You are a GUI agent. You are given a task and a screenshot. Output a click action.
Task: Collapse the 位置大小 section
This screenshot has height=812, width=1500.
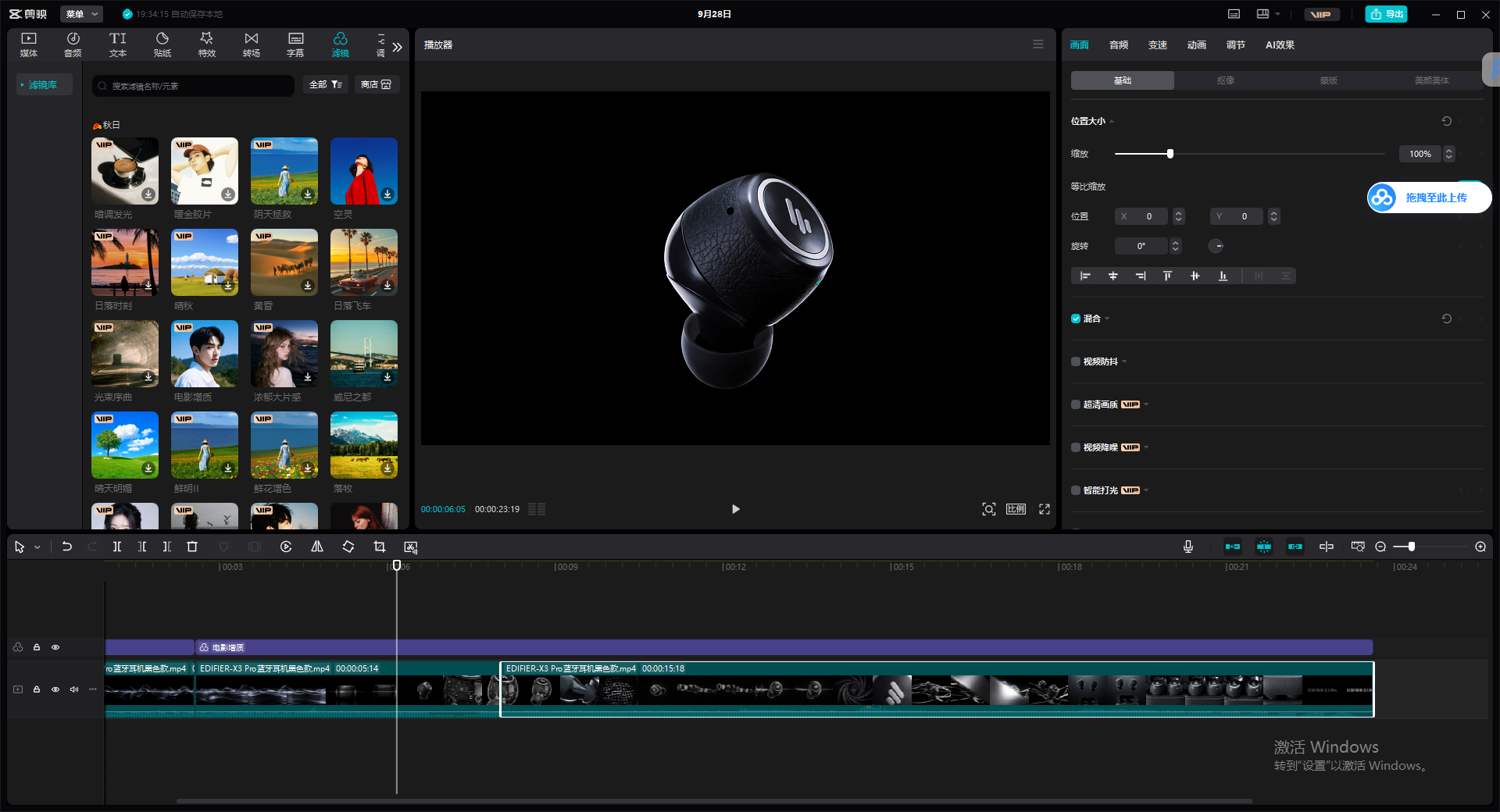click(x=1112, y=121)
